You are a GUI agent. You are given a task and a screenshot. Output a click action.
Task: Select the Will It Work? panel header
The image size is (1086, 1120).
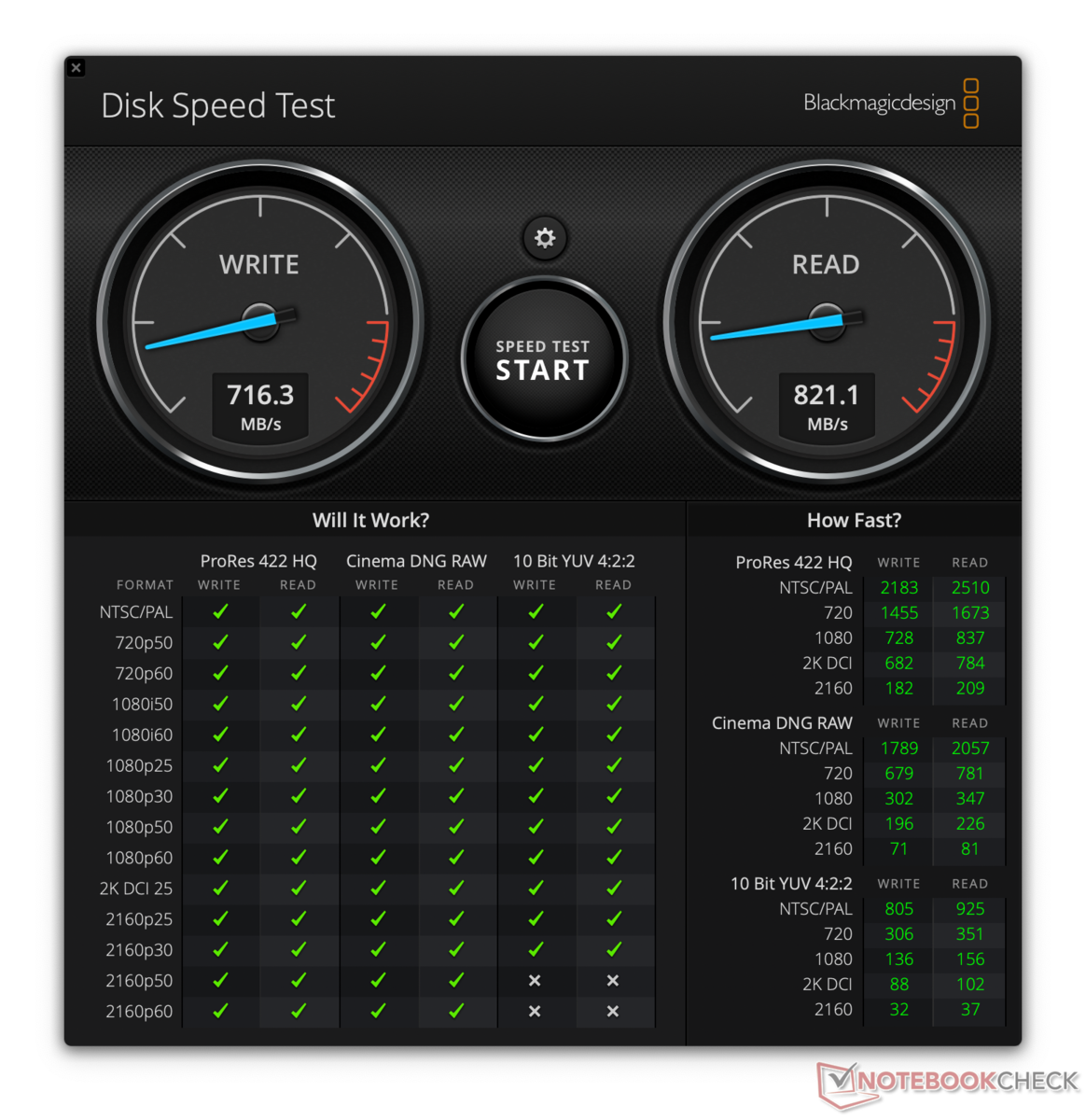click(370, 520)
